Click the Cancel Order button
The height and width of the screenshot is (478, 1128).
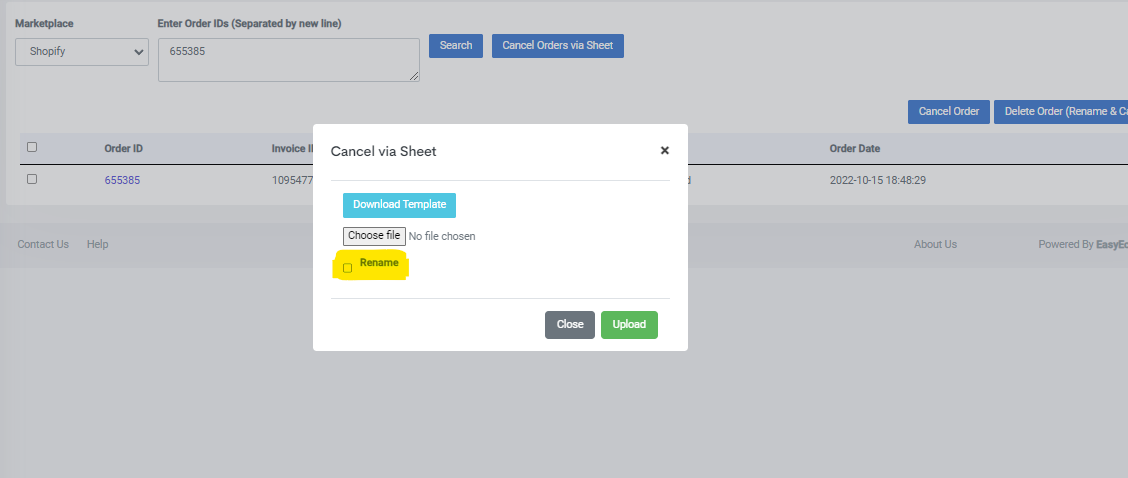[949, 112]
